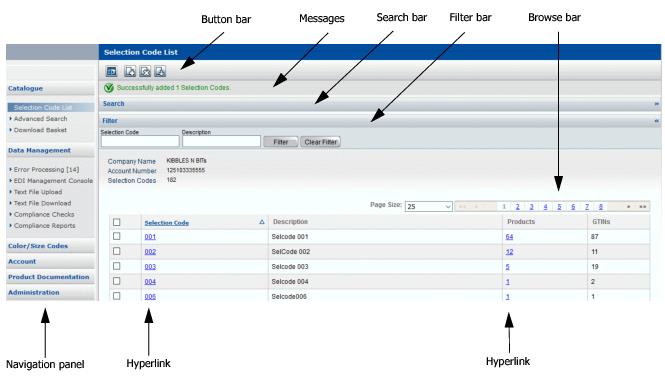Go to page 5

tap(559, 207)
